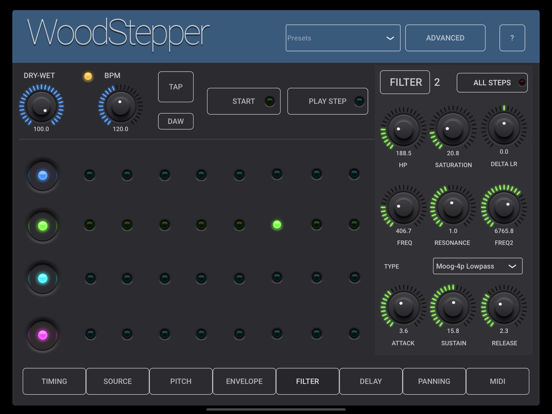
Task: Toggle step 7 in the cyan row
Action: click(316, 277)
